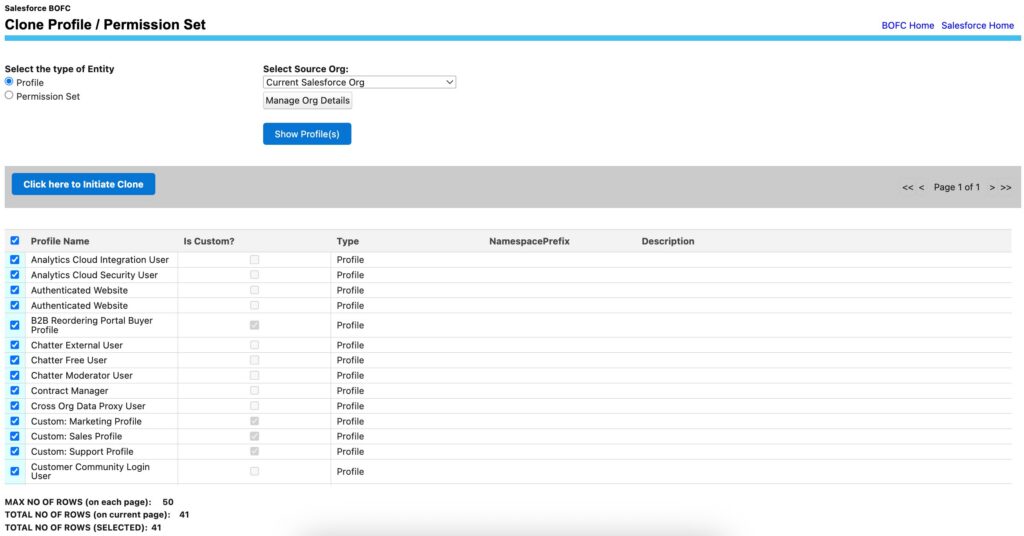Click Is Custom checkbox for B2B Reordering Portal

(254, 325)
